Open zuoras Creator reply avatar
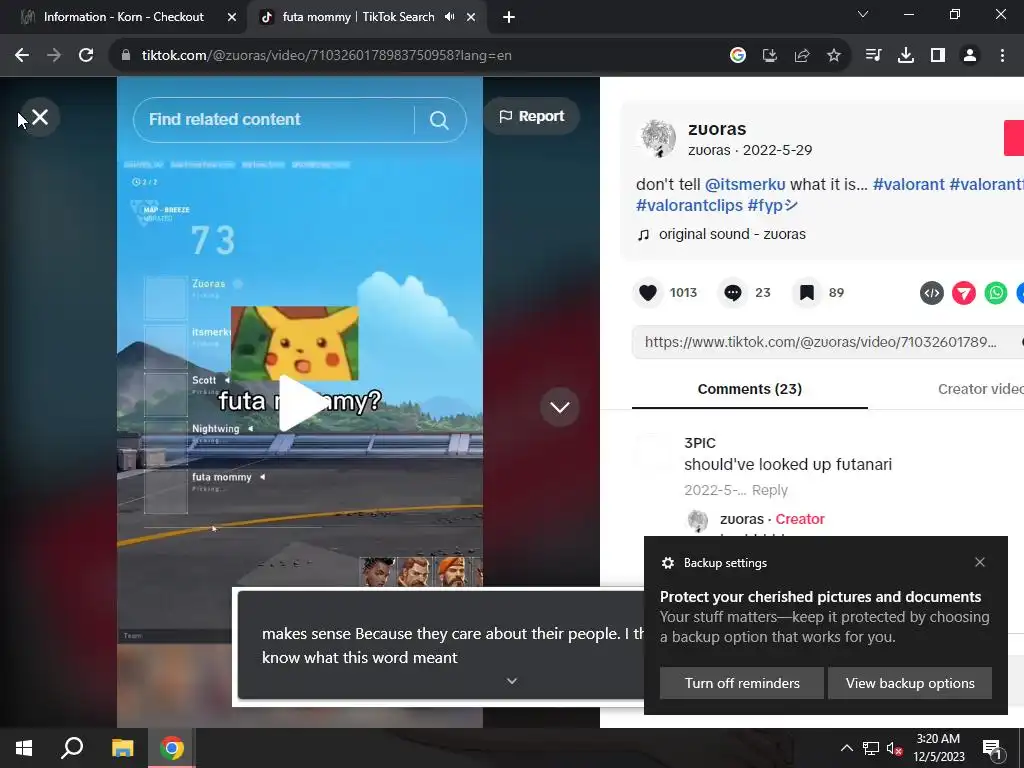The height and width of the screenshot is (768, 1024). click(697, 520)
